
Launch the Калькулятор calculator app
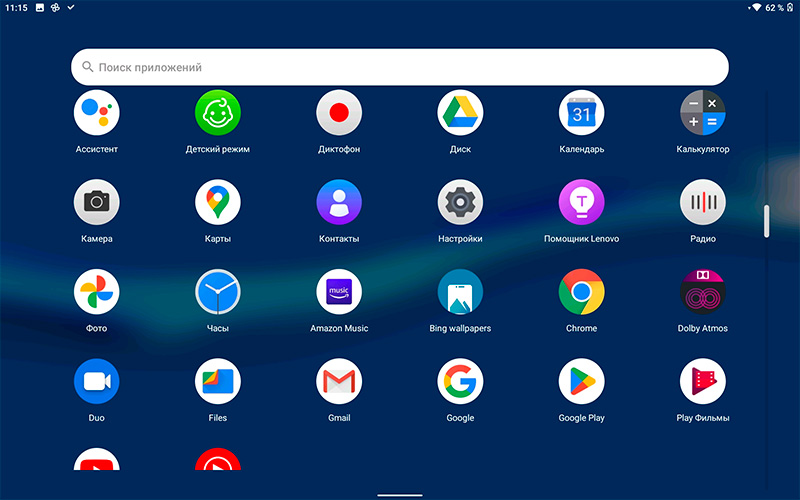[x=702, y=113]
